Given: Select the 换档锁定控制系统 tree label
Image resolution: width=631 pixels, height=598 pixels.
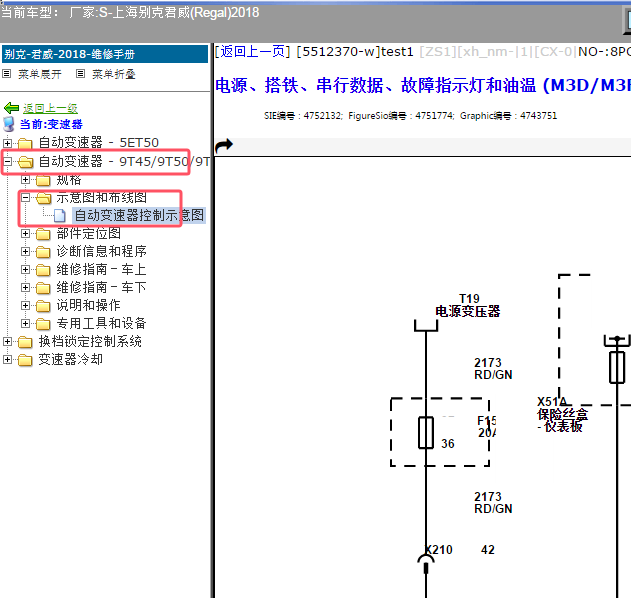Looking at the screenshot, I should click(90, 341).
